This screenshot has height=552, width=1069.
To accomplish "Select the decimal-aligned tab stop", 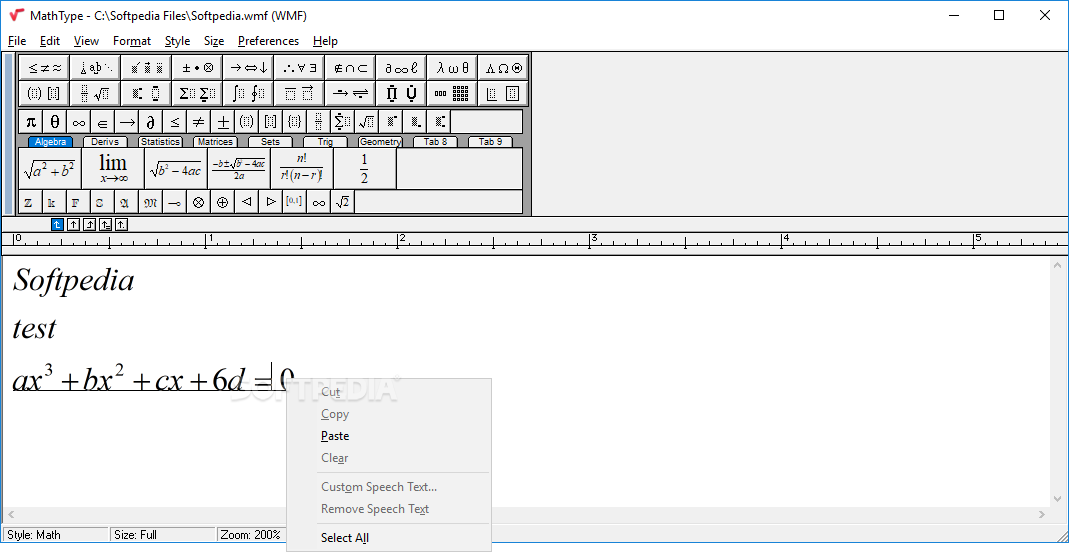I will (121, 224).
